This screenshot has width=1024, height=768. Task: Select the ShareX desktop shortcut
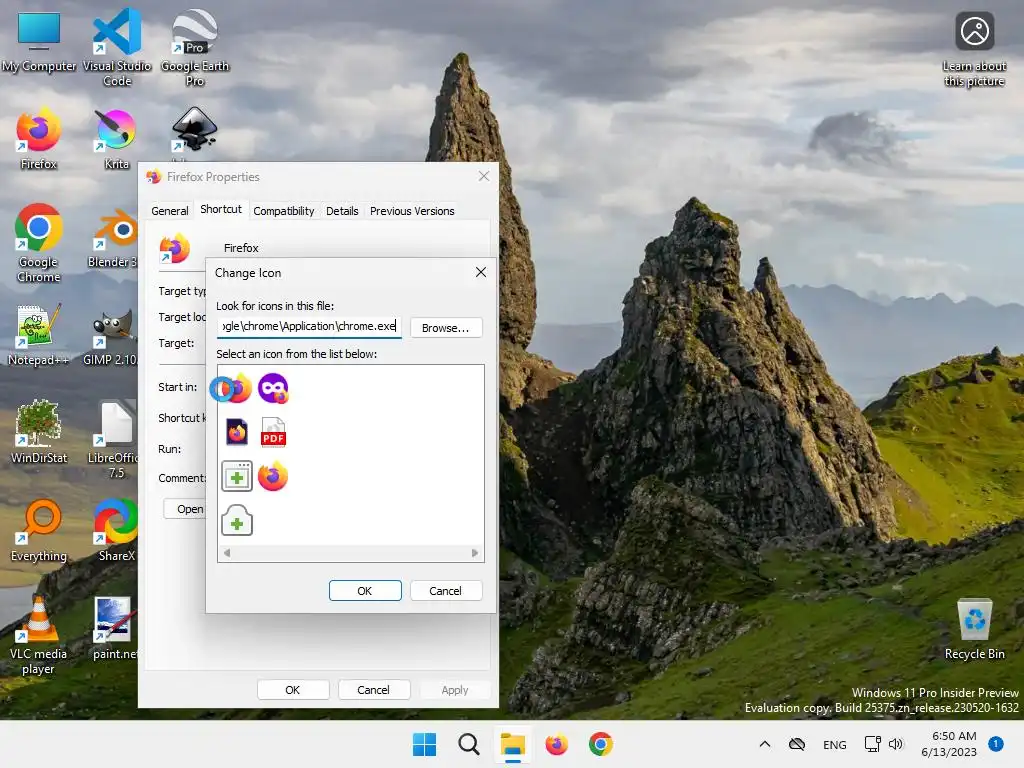click(x=116, y=531)
